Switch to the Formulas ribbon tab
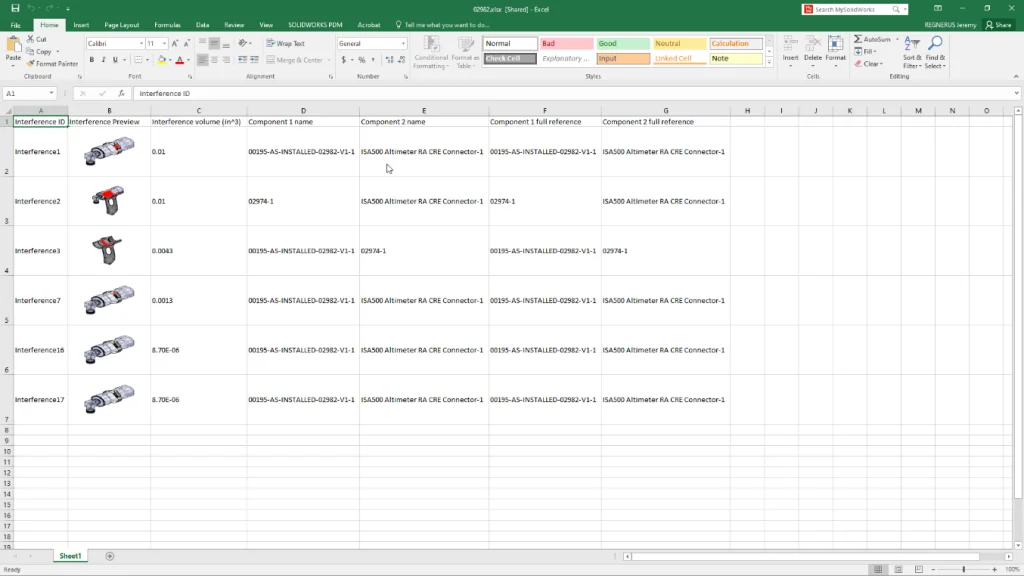1024x576 pixels. click(167, 24)
